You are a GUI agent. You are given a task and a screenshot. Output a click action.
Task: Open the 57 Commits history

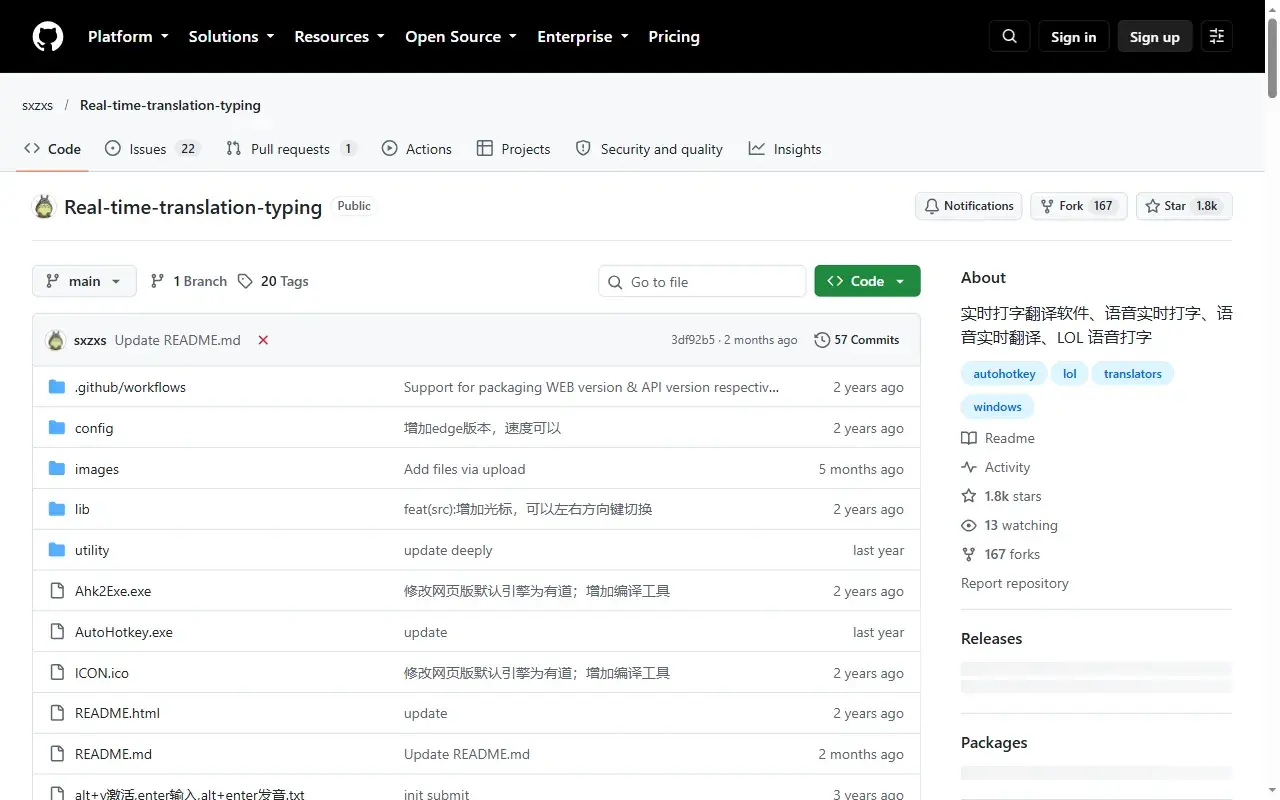click(857, 340)
